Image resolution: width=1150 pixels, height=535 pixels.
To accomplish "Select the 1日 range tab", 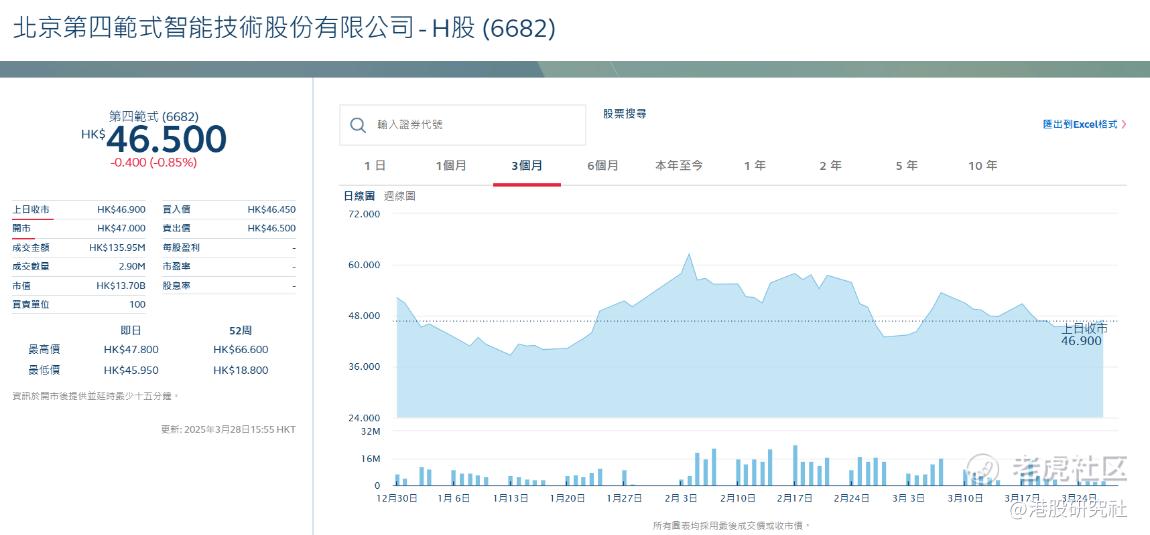I will 375,166.
